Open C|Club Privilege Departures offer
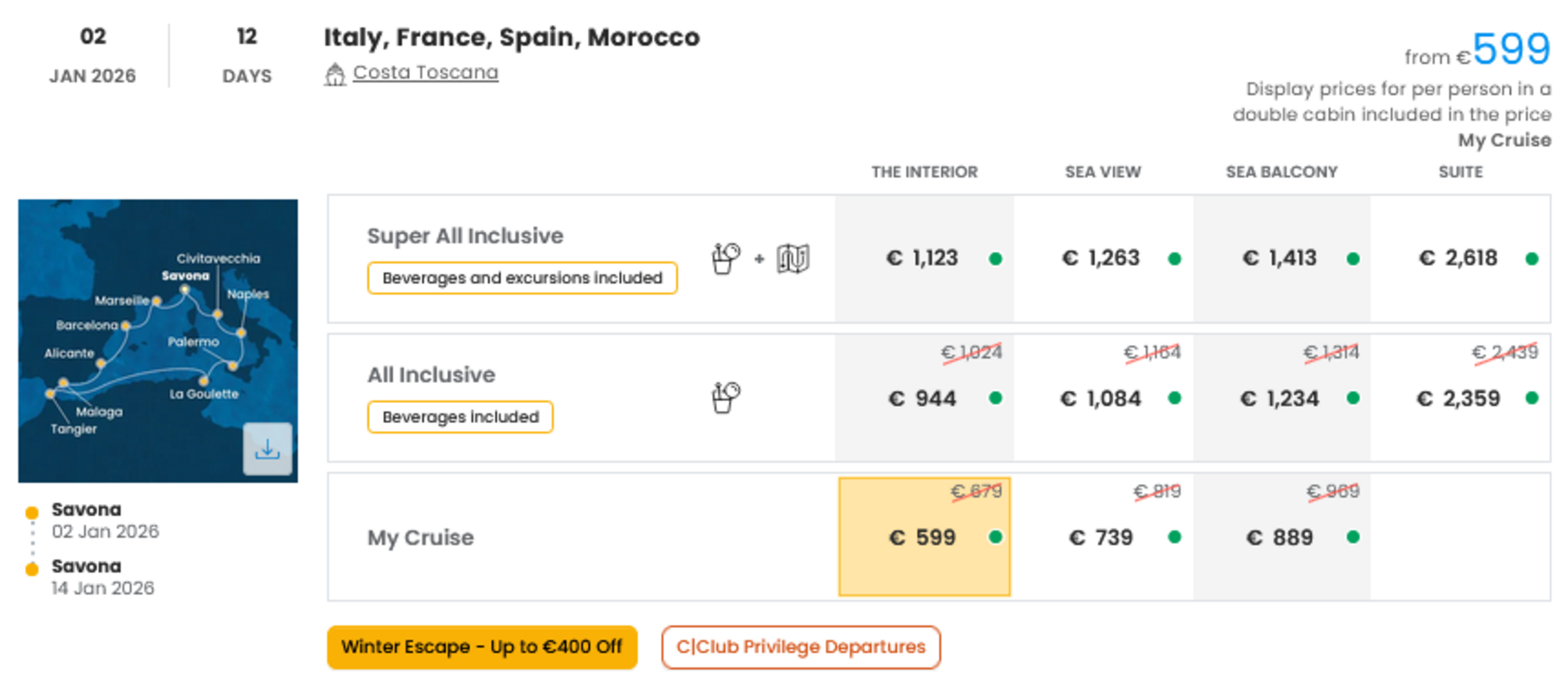This screenshot has width=1568, height=695. (x=800, y=647)
